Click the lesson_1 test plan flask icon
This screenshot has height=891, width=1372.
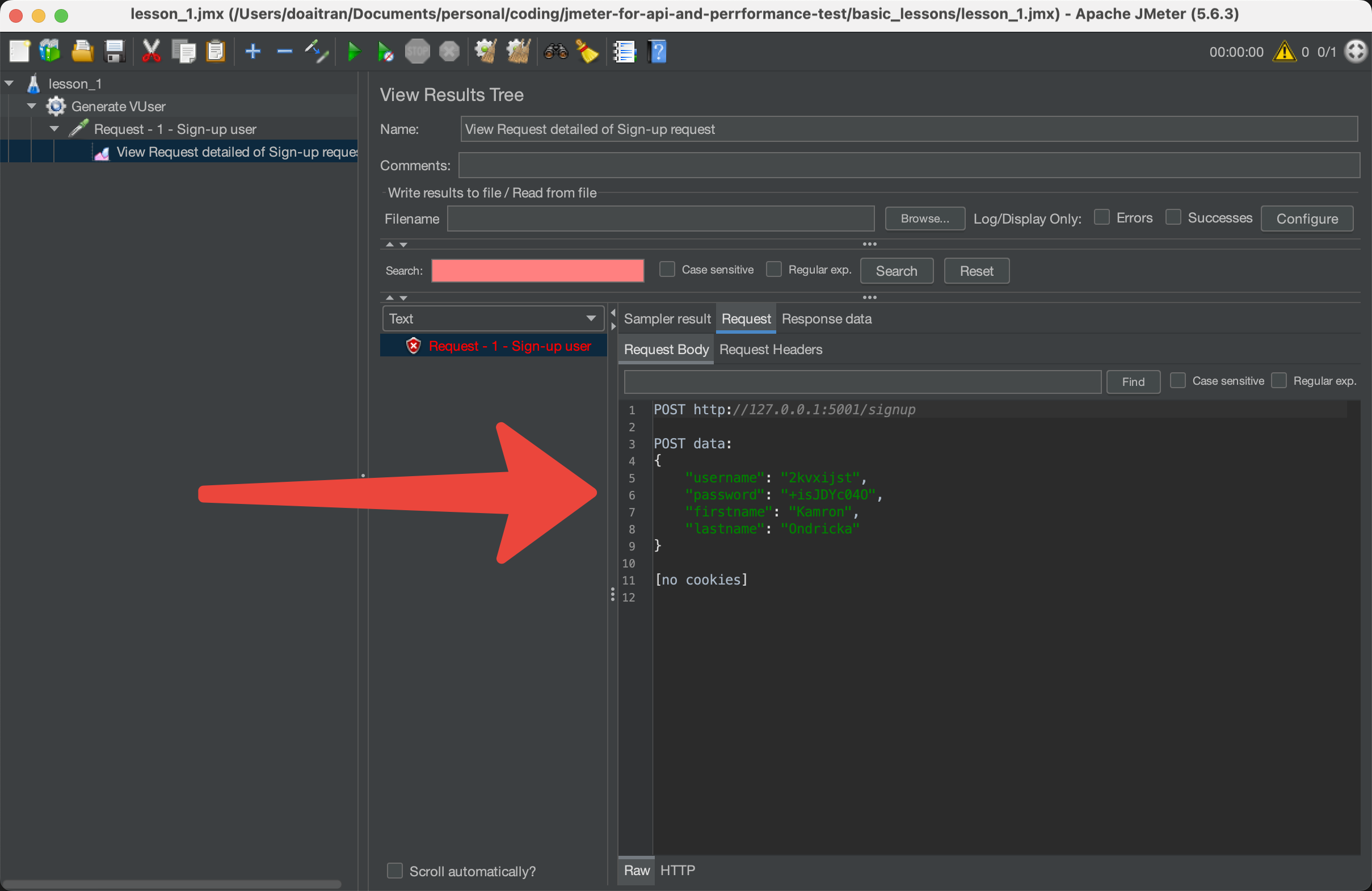pyautogui.click(x=33, y=83)
